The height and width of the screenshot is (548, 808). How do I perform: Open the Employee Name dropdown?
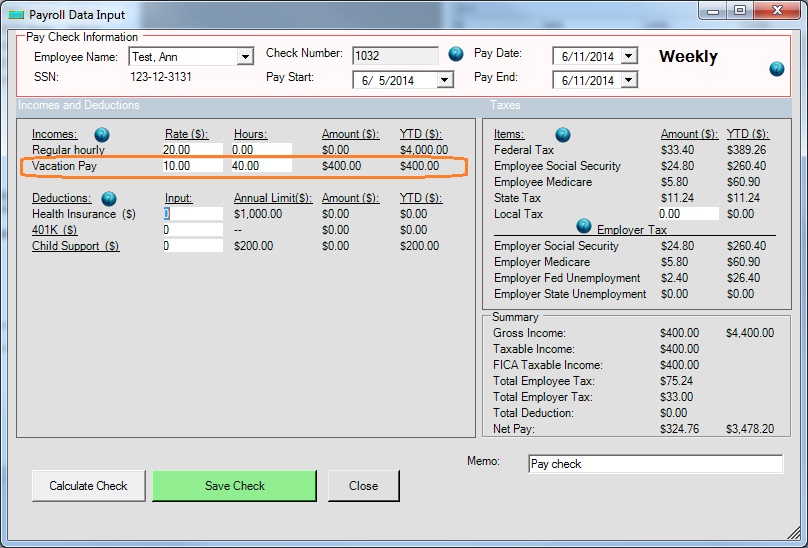coord(245,57)
